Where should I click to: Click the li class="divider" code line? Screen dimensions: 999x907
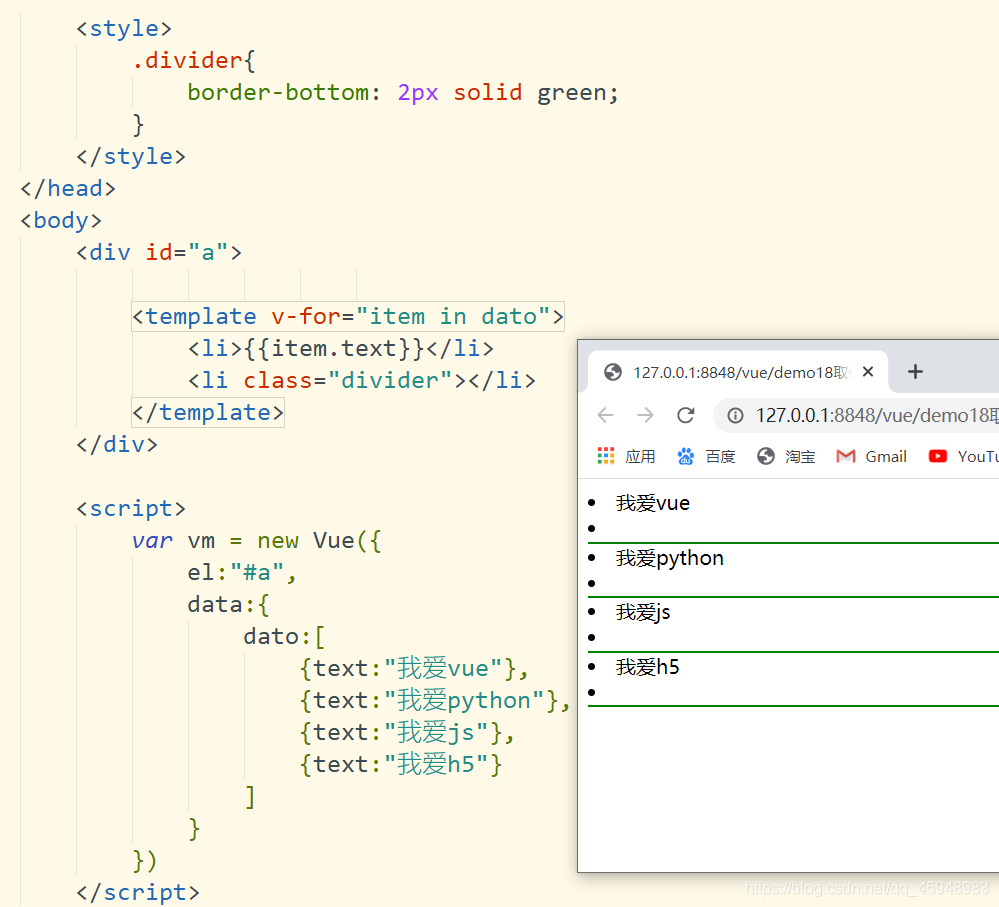coord(361,380)
